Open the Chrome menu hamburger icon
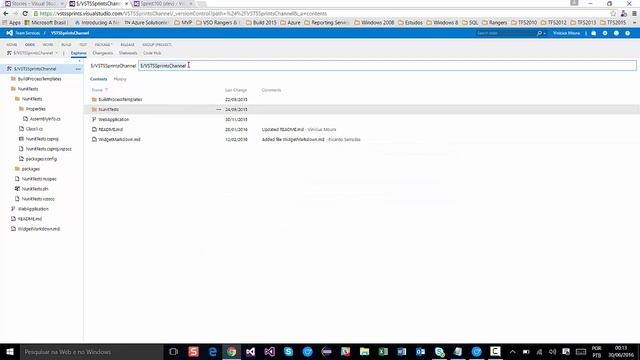The width and height of the screenshot is (640, 360). pyautogui.click(x=634, y=13)
